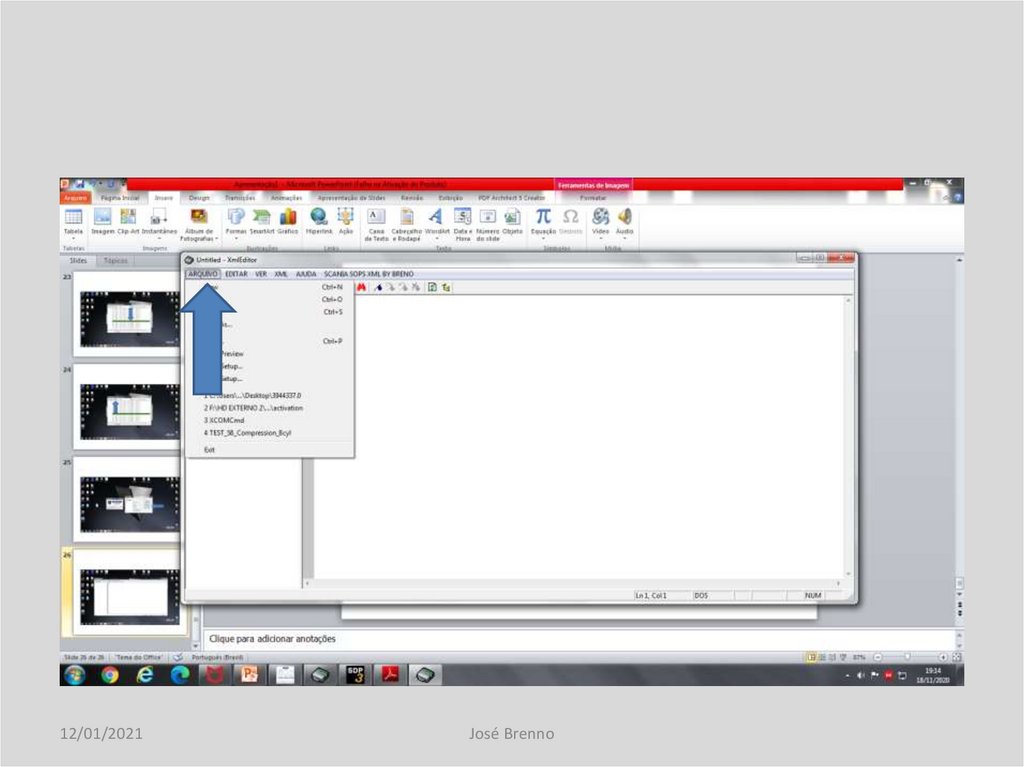Click the dark blue marker icon in XmlEditor toolbar

tap(378, 287)
